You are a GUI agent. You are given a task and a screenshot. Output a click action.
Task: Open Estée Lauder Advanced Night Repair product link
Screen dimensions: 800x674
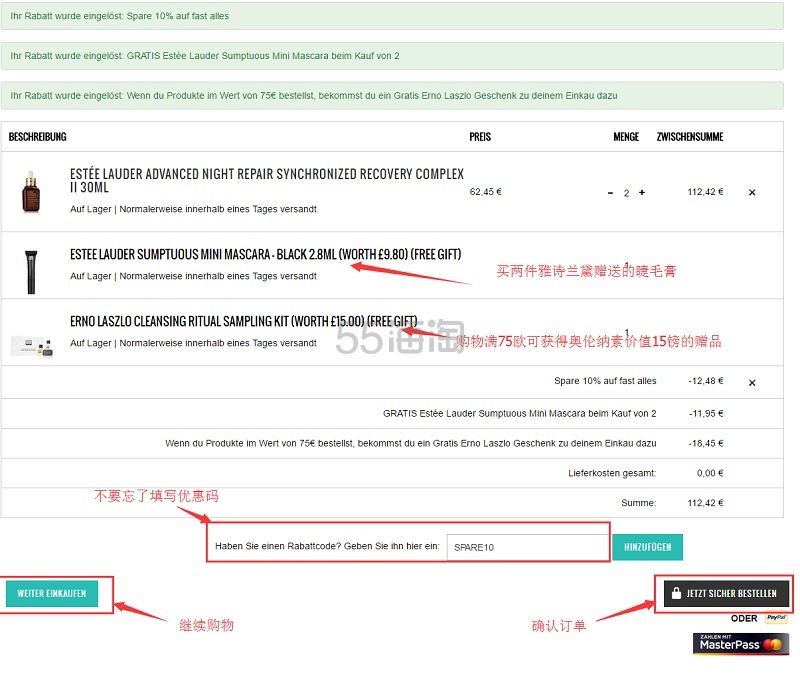coord(267,181)
